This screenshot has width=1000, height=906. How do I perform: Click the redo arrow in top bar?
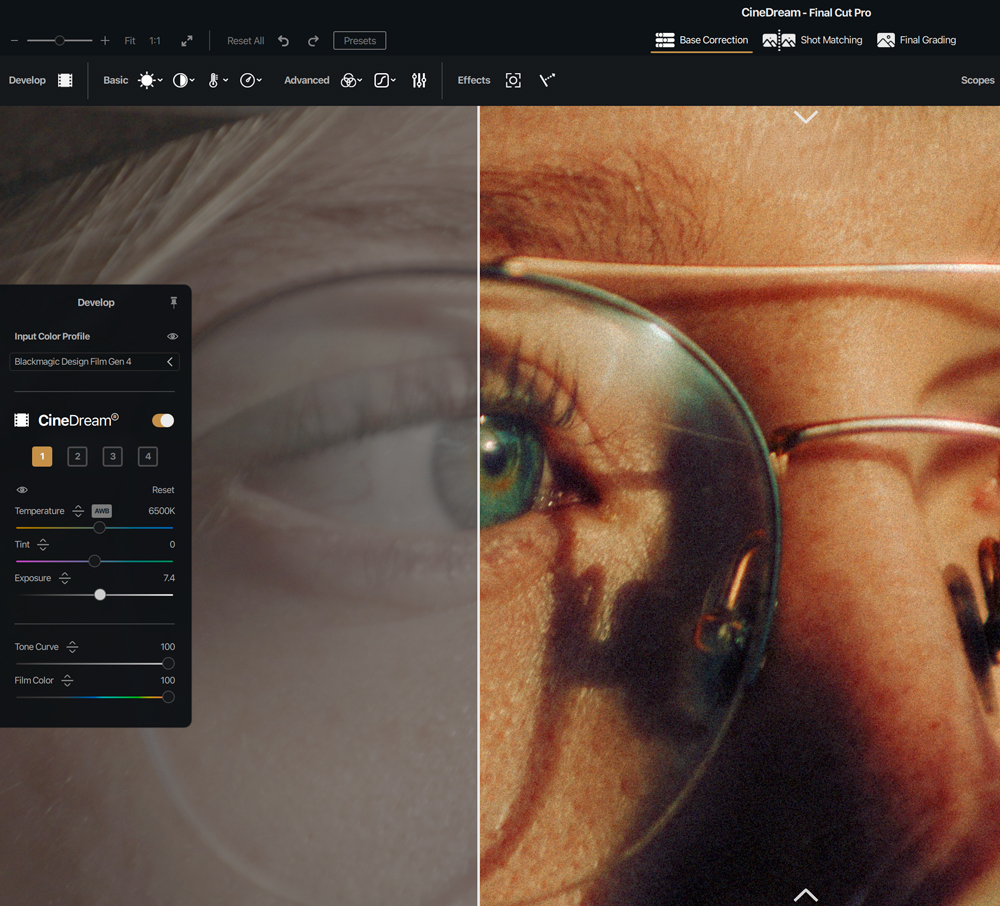(313, 41)
